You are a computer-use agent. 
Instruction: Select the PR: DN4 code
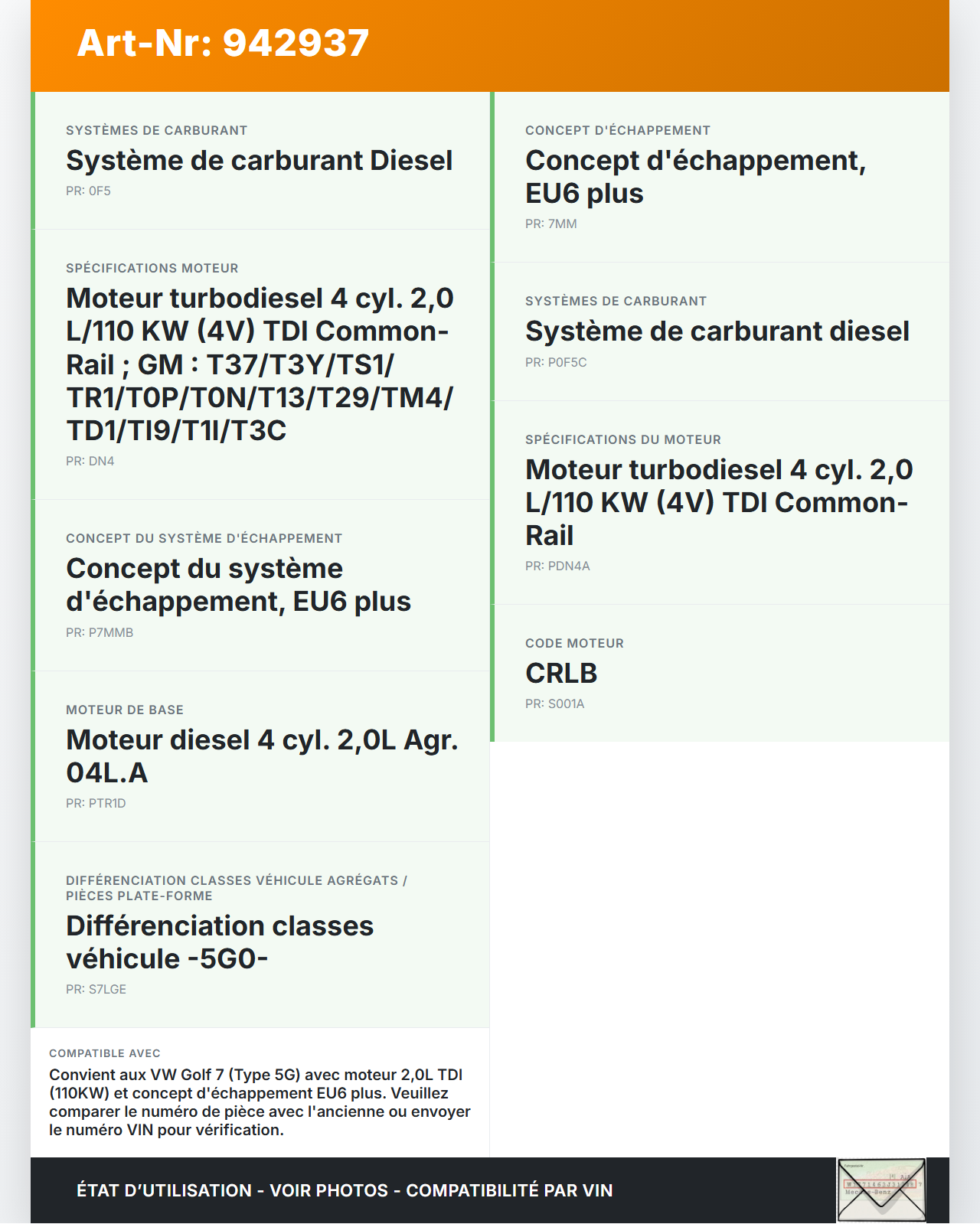(90, 462)
